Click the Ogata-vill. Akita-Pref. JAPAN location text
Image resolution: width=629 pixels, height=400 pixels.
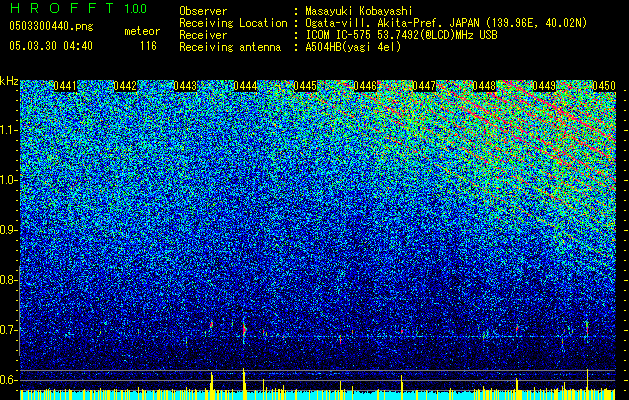446,23
